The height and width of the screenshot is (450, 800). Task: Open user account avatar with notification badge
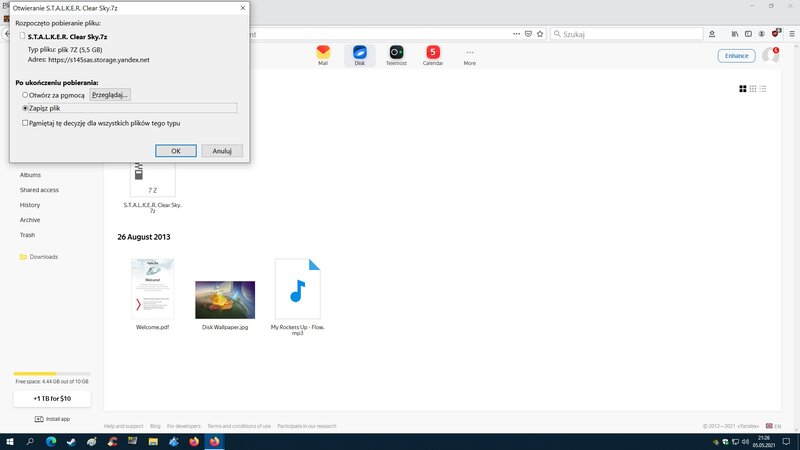(770, 55)
